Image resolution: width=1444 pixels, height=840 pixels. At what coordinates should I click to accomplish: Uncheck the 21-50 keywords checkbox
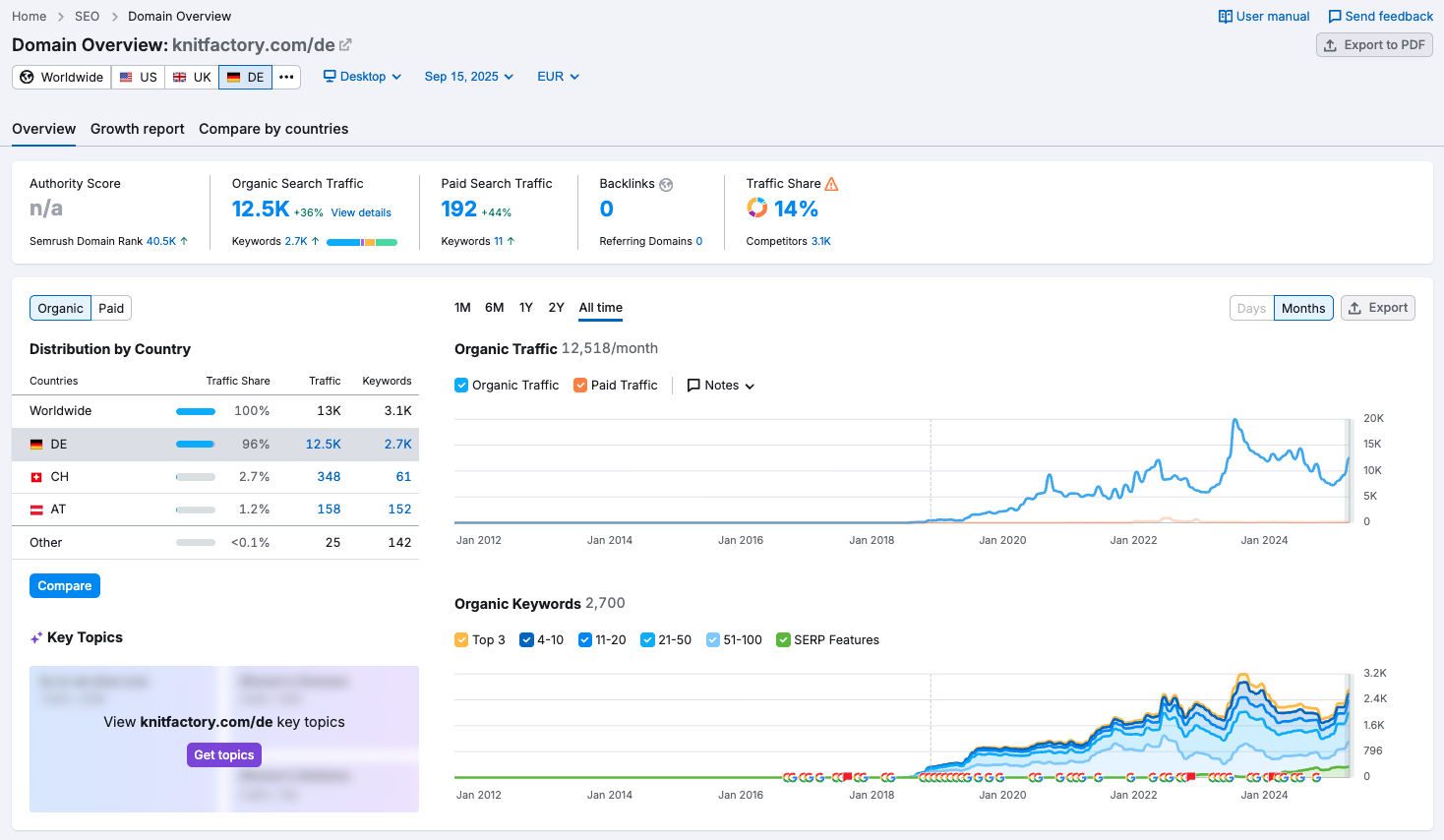647,640
